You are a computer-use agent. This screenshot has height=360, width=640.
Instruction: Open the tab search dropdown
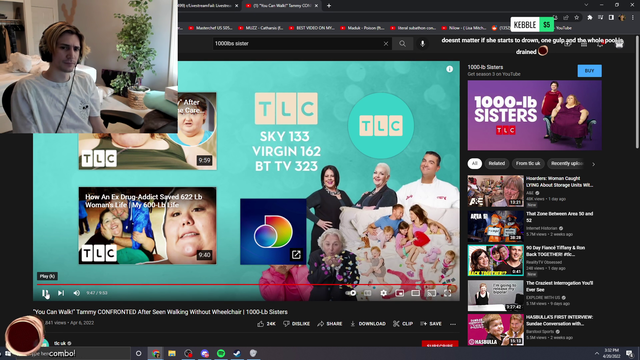click(x=586, y=5)
